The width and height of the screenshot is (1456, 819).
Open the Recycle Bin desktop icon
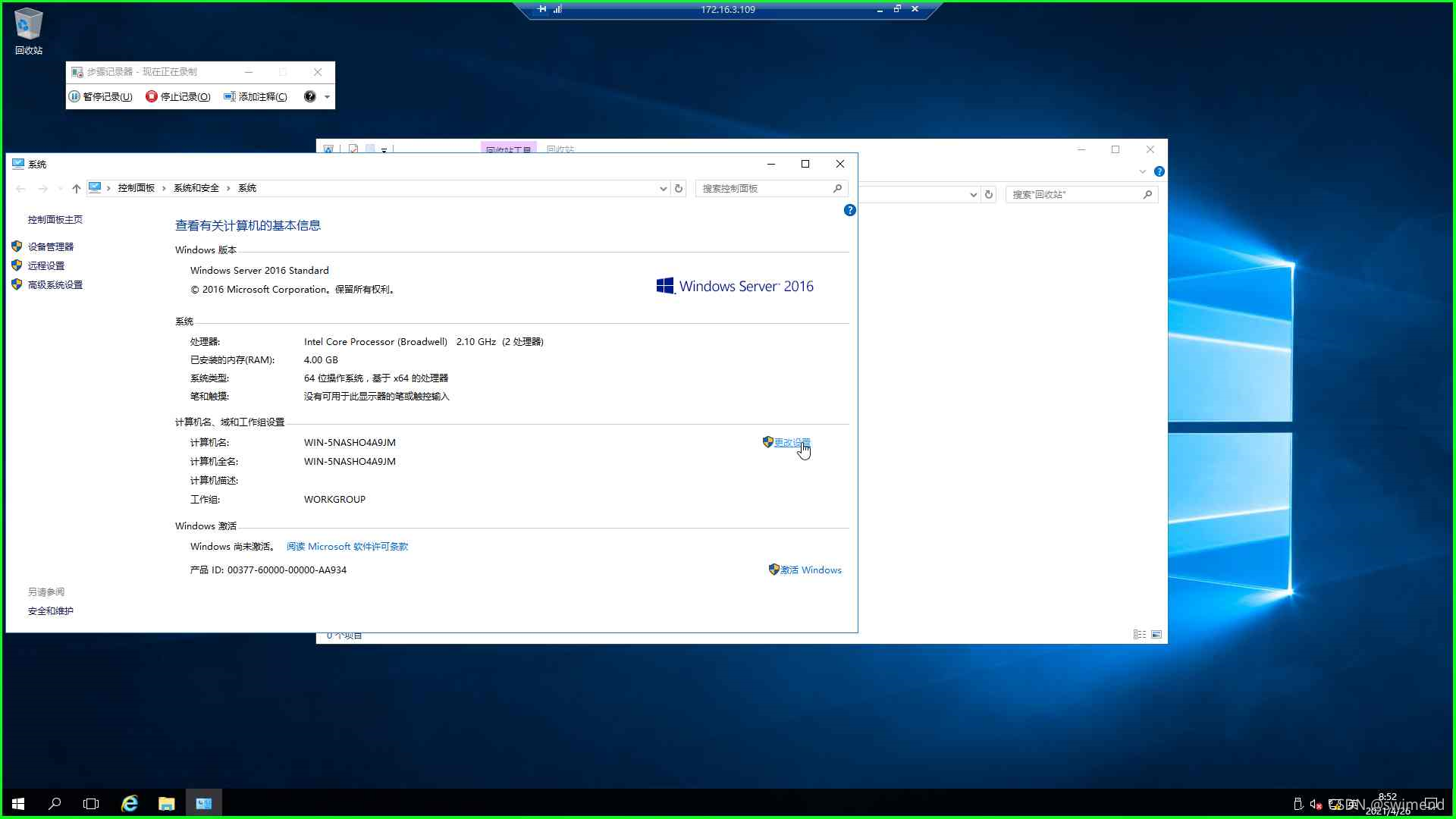[x=29, y=31]
